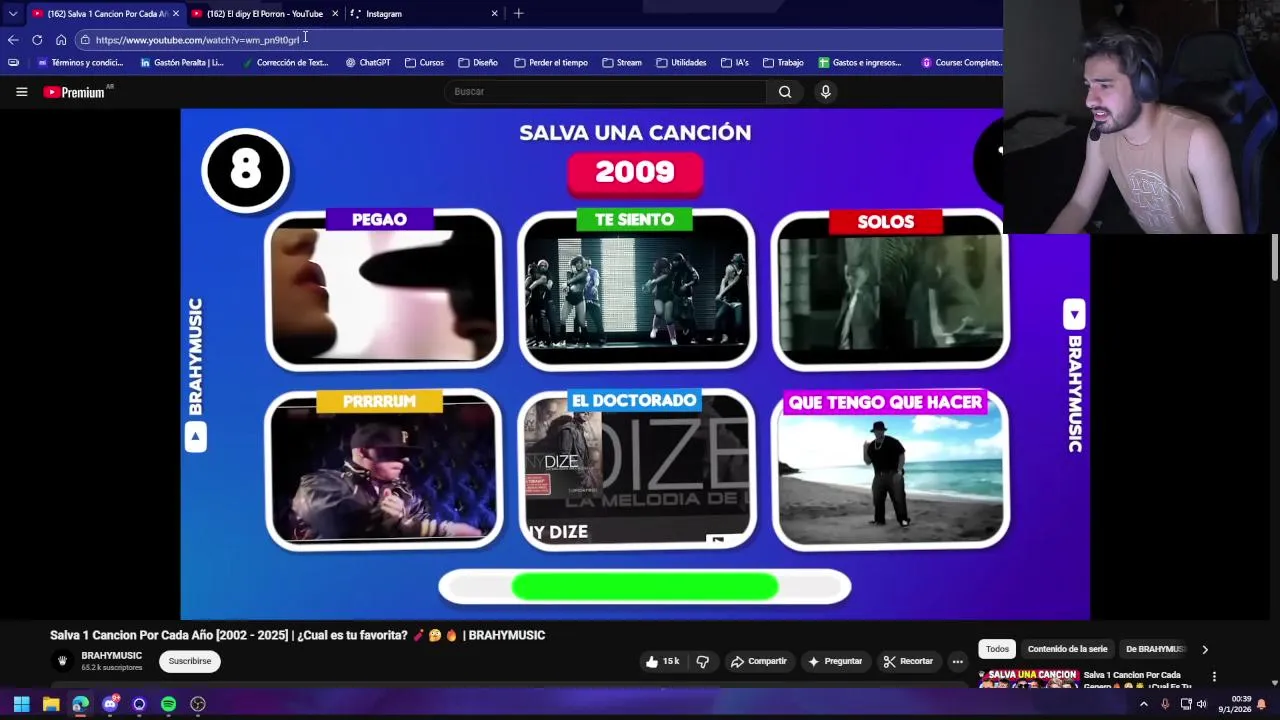Reload the current page
Screen dimensions: 1280x720
click(x=37, y=40)
